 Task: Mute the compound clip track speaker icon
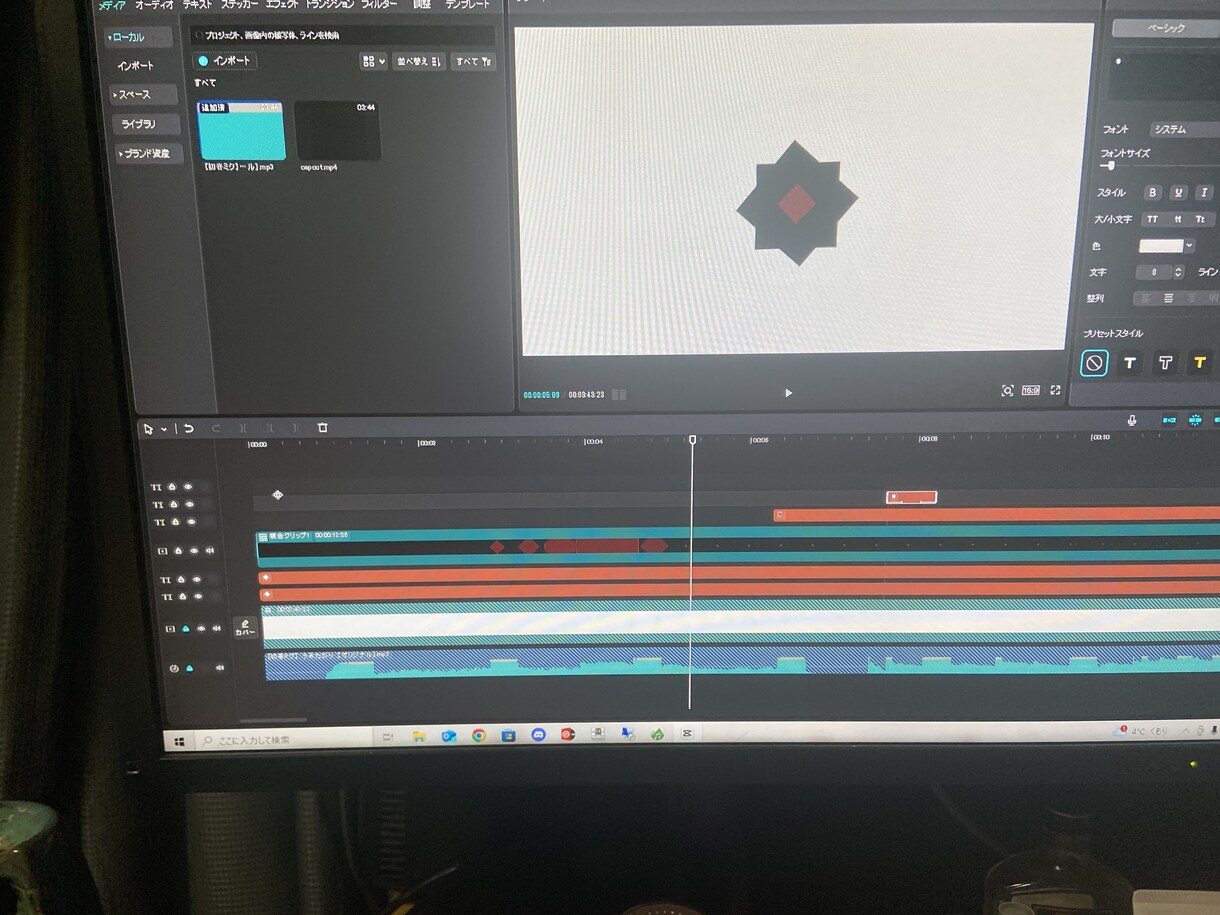tap(210, 550)
